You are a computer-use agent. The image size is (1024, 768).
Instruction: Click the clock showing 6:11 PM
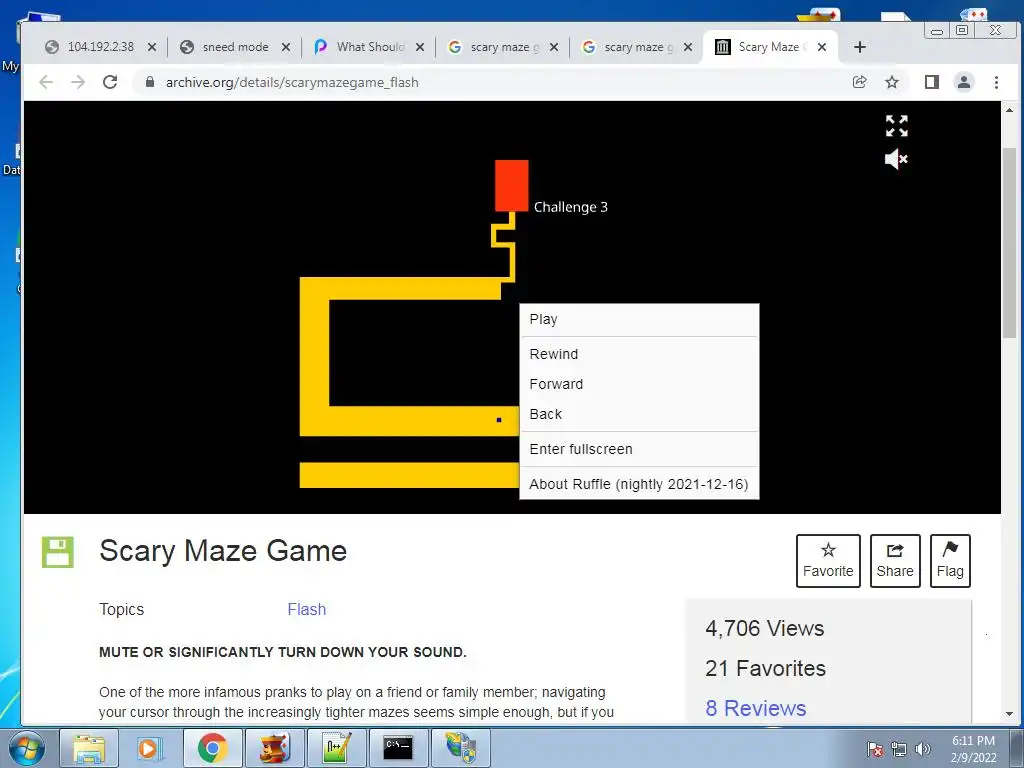973,749
